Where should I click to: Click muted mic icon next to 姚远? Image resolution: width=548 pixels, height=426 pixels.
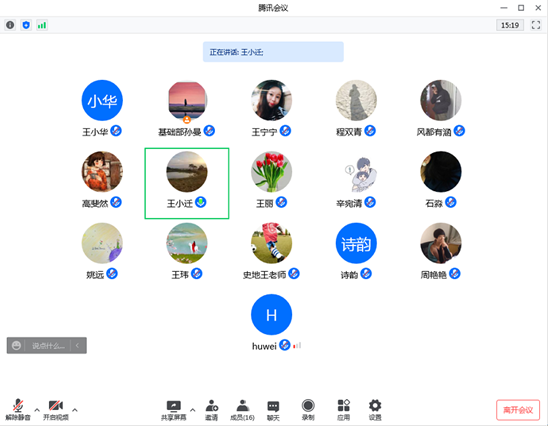[112, 273]
